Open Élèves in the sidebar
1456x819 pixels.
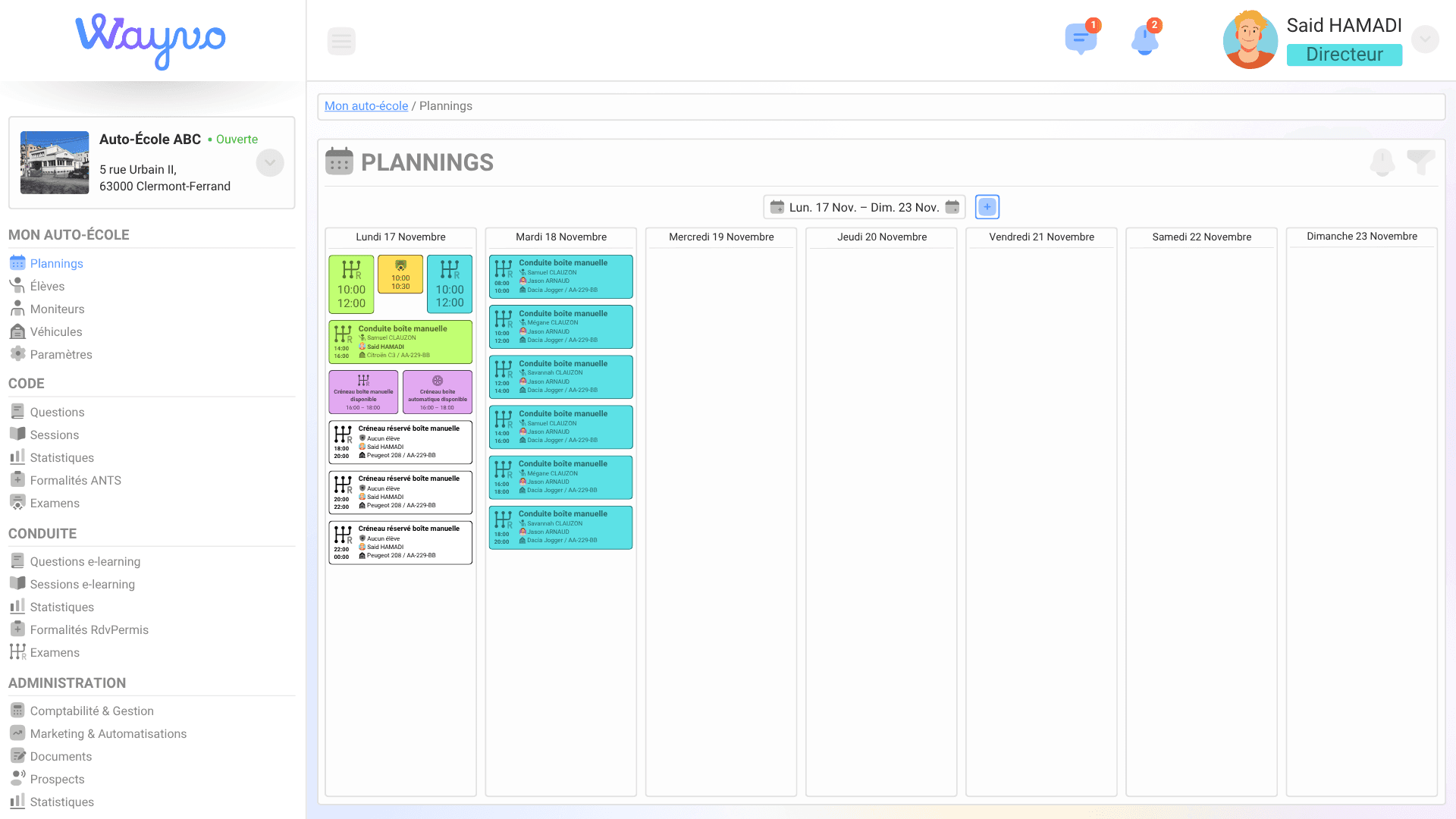coord(47,286)
